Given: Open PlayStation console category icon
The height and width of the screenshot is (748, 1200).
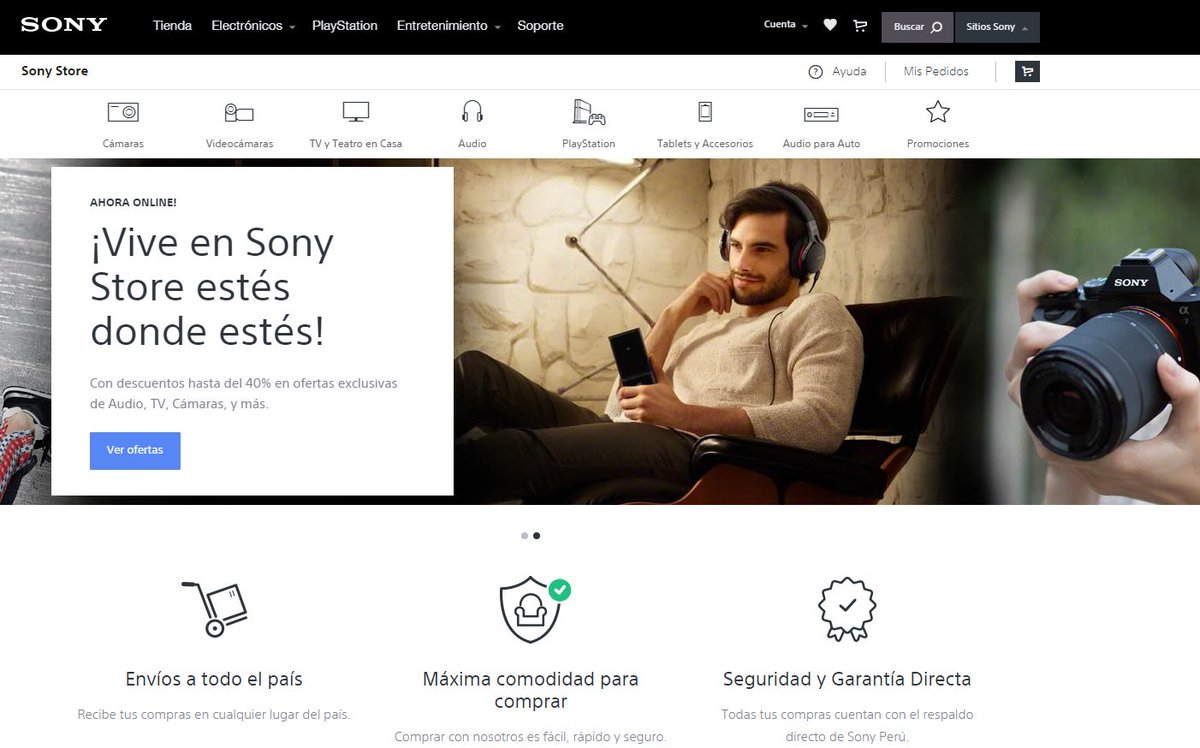Looking at the screenshot, I should point(589,111).
